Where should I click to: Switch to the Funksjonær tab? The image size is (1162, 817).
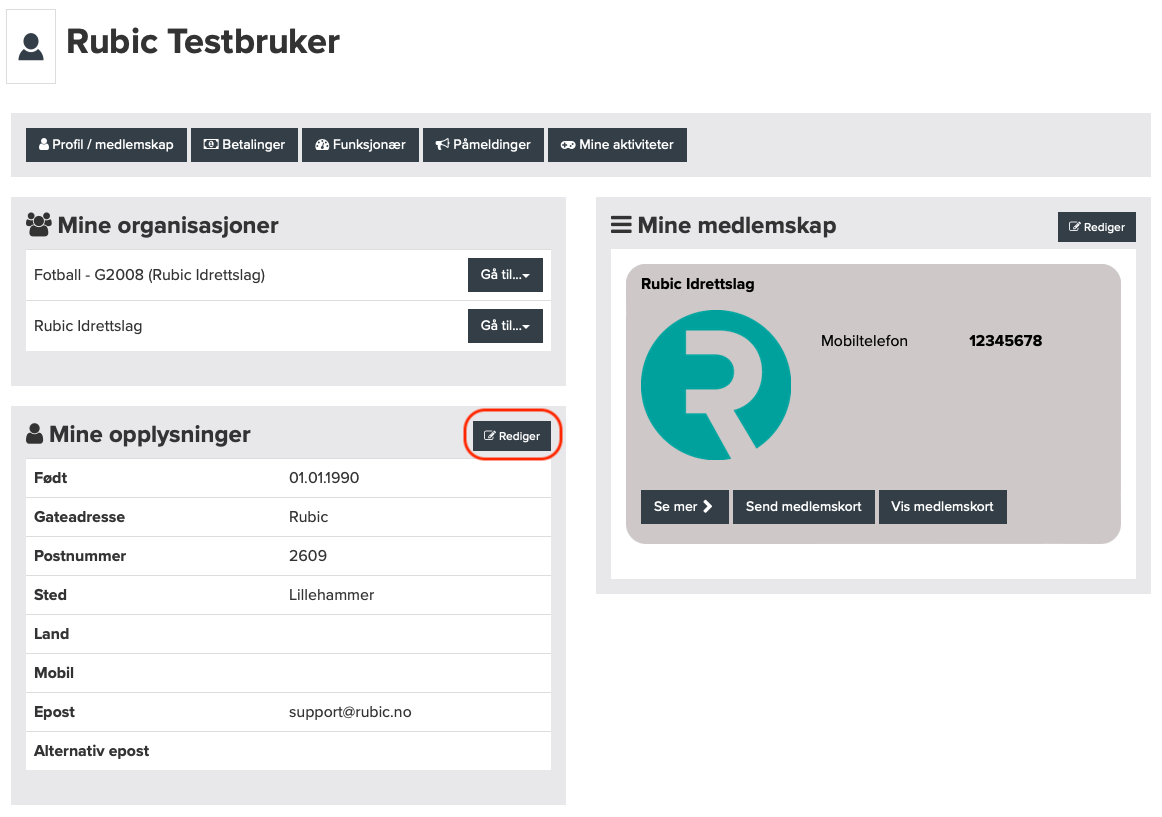[x=360, y=145]
